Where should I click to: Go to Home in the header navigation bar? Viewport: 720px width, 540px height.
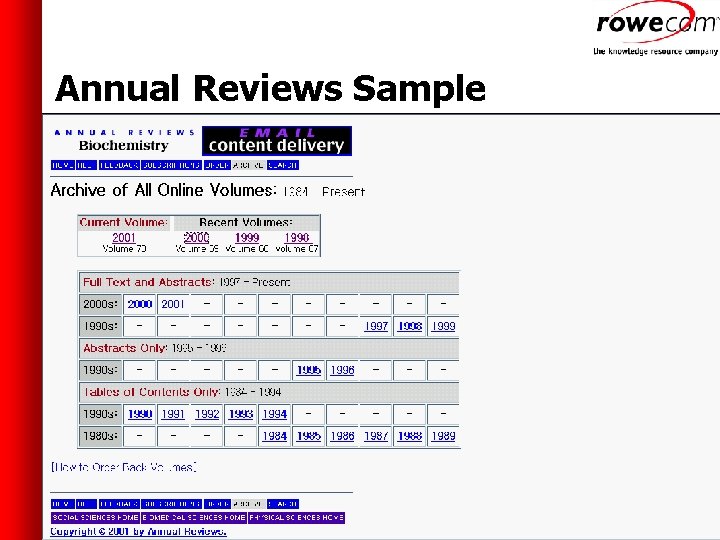point(62,165)
